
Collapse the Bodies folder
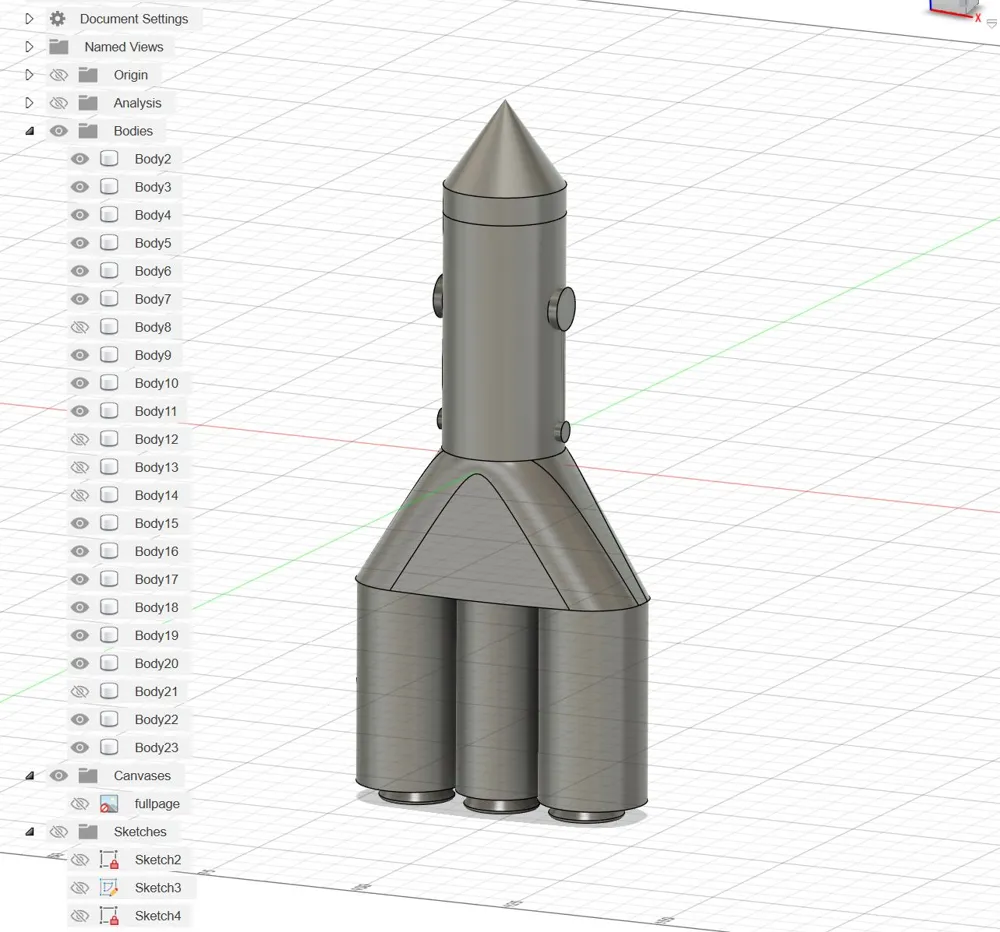[x=29, y=130]
